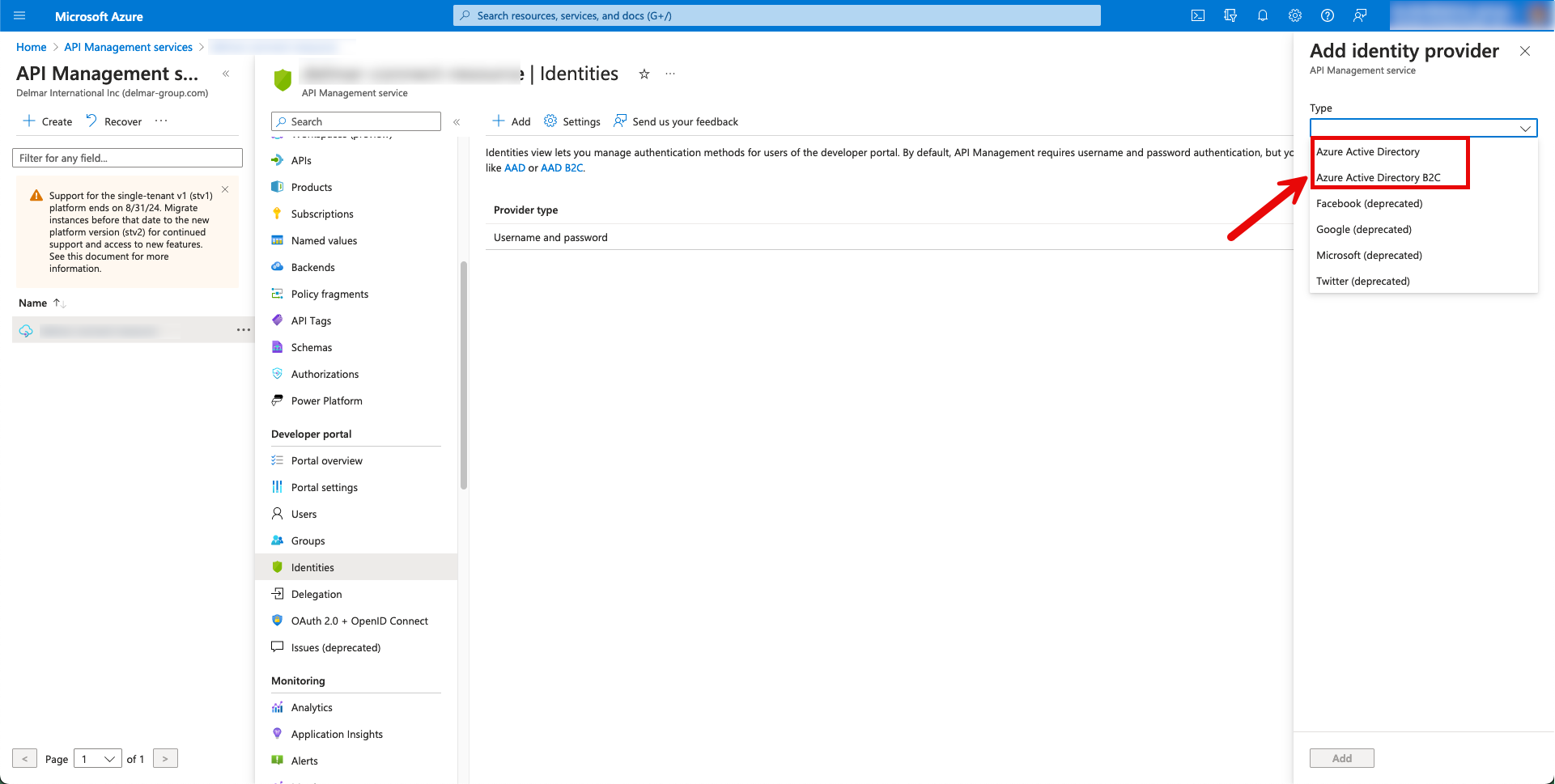The width and height of the screenshot is (1555, 784).
Task: Open Subscriptions in the resource menu
Action: [356, 214]
